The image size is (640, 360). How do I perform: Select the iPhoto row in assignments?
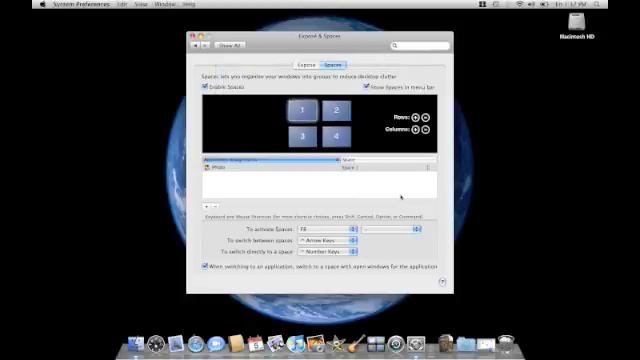pos(319,167)
